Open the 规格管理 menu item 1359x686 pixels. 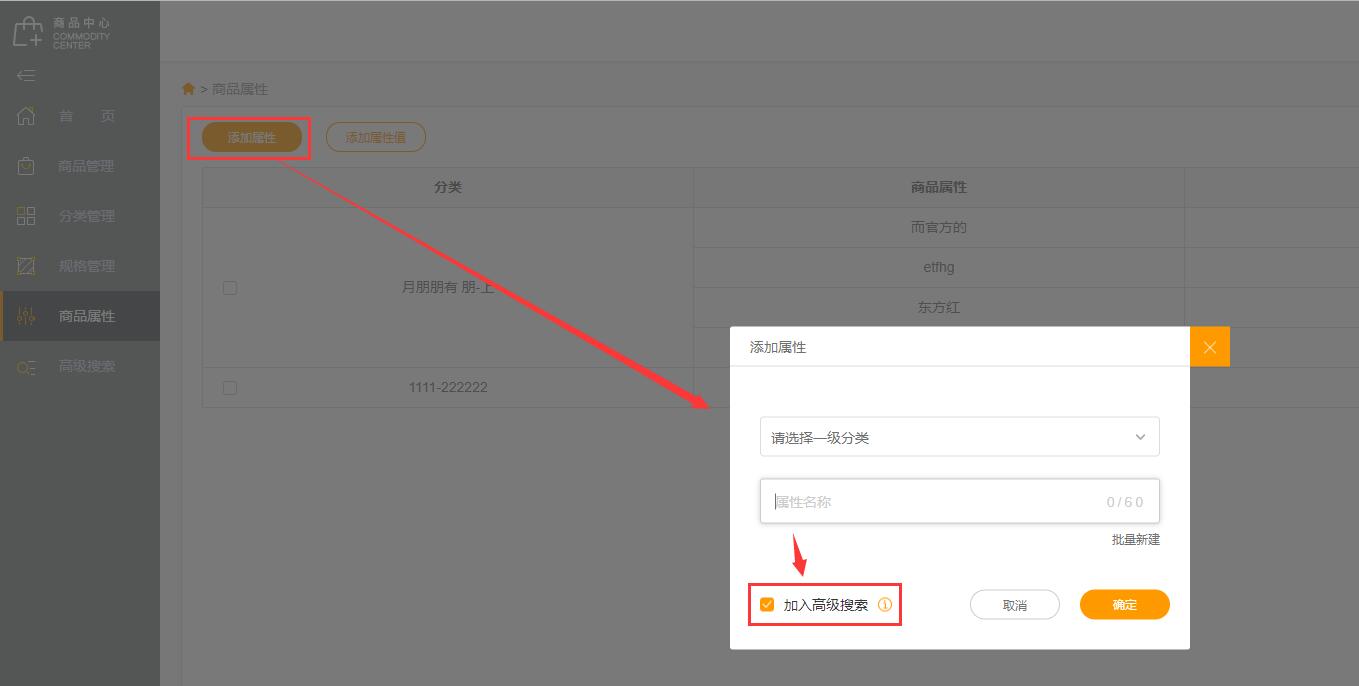click(80, 266)
